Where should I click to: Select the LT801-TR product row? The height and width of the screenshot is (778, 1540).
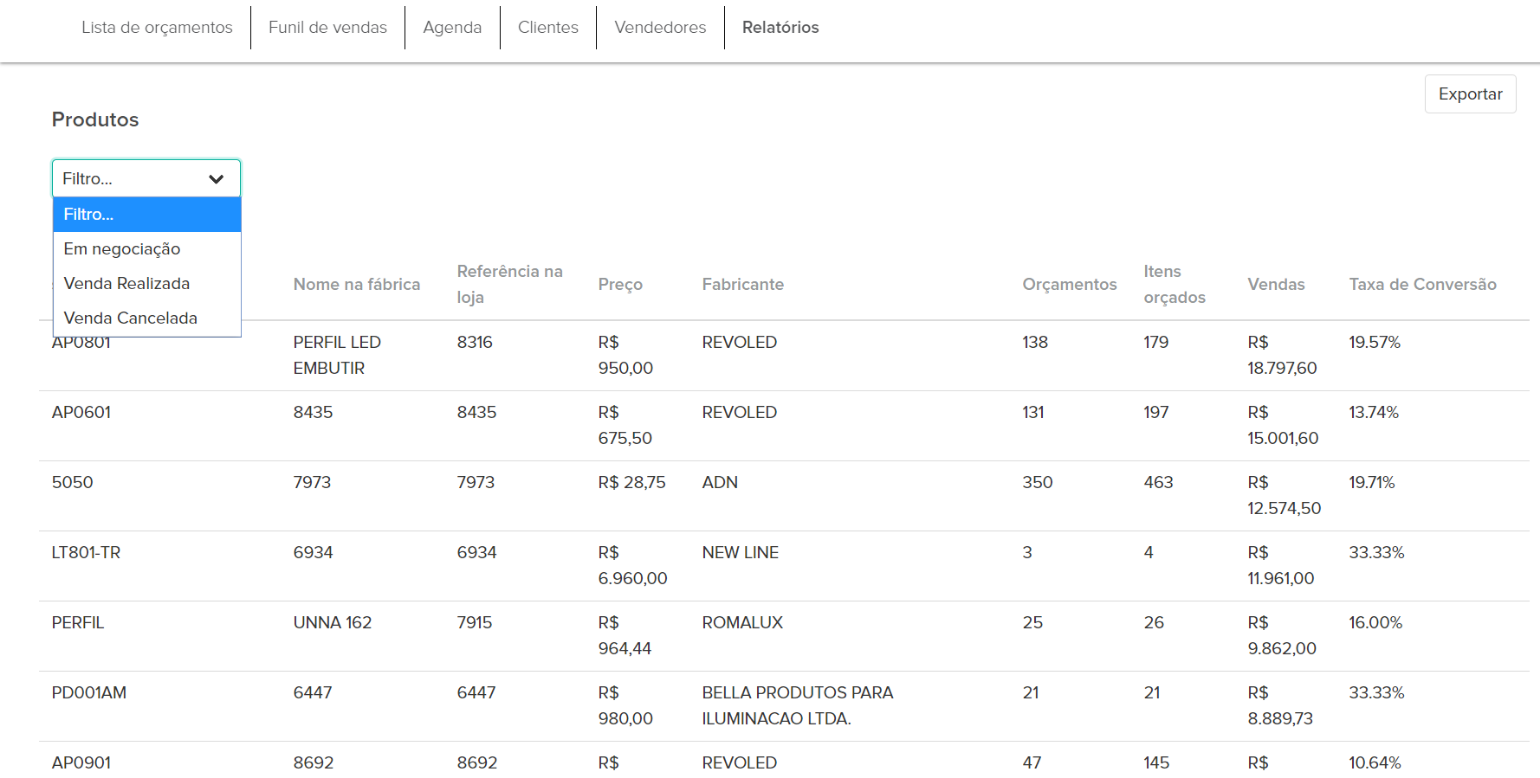[x=86, y=553]
